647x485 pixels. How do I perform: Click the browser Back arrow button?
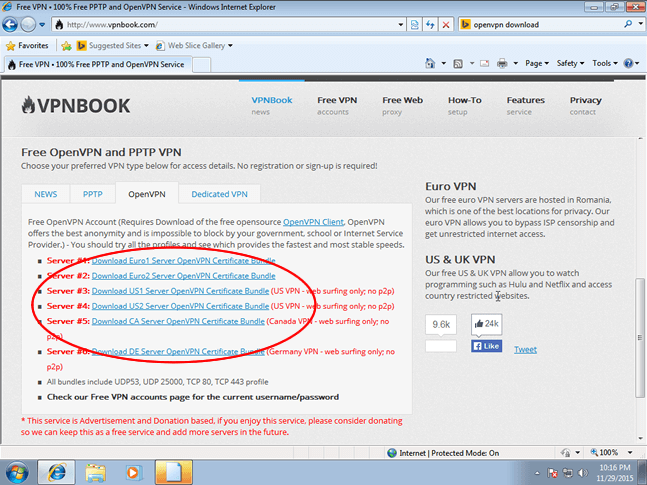(10, 25)
